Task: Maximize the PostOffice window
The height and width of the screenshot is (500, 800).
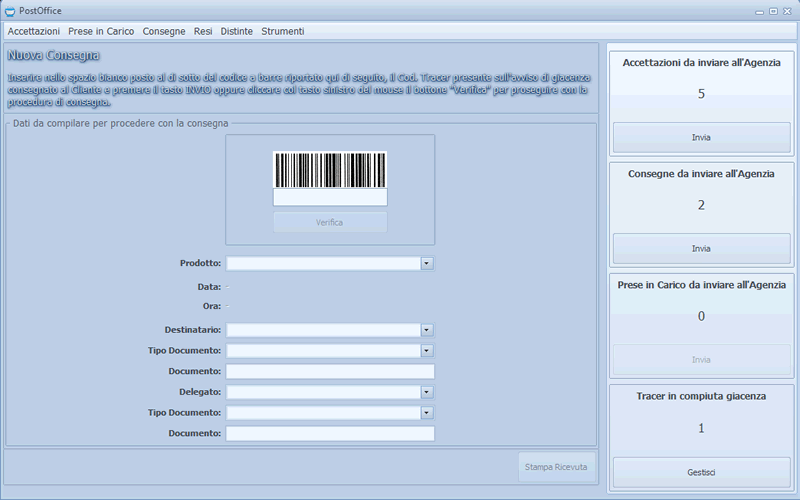Action: pos(773,11)
